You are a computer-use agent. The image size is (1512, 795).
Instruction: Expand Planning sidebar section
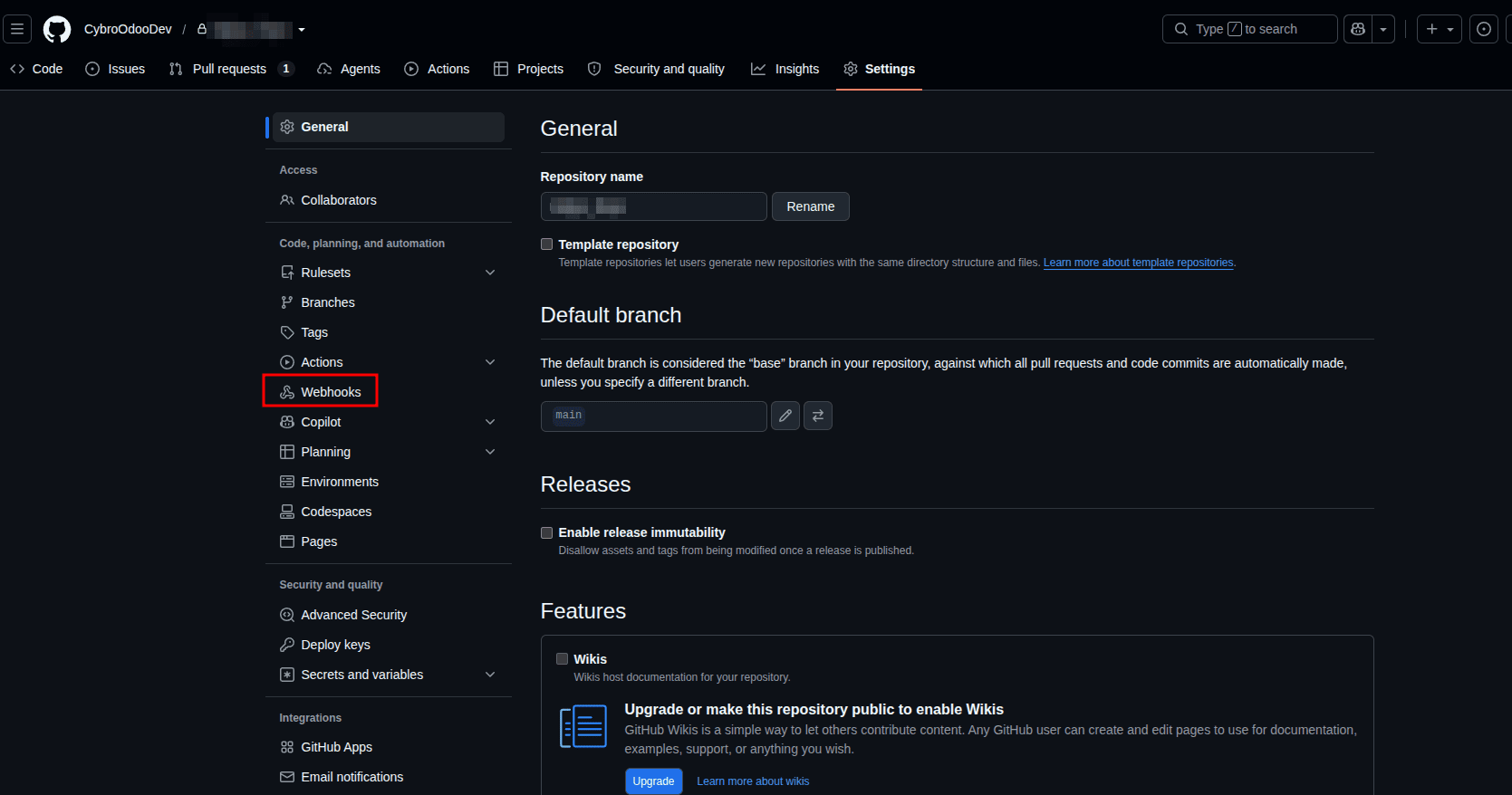coord(490,452)
